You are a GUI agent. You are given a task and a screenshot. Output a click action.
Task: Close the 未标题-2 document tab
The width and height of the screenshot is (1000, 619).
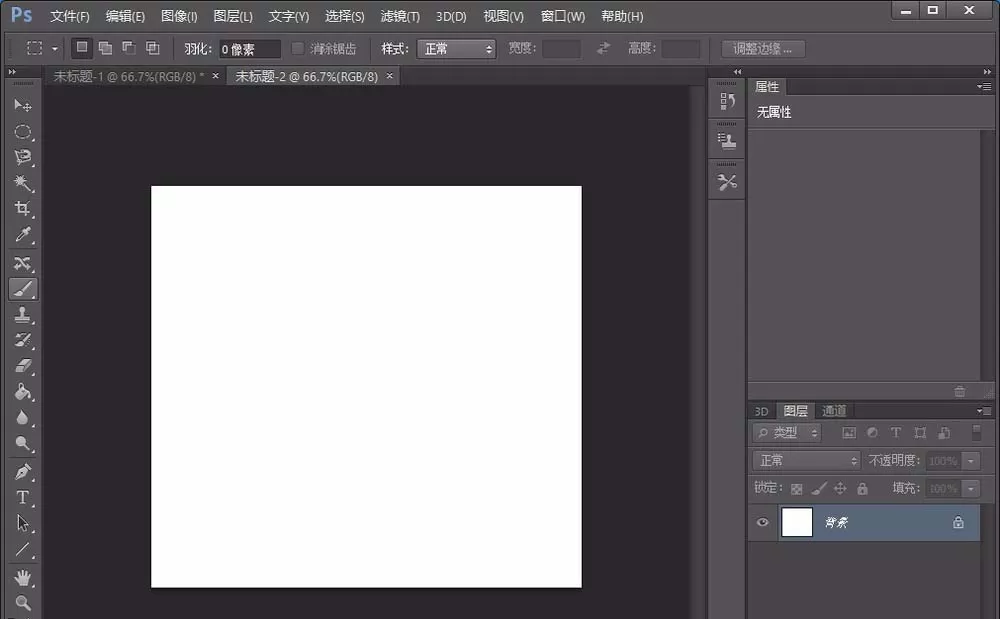pos(390,76)
